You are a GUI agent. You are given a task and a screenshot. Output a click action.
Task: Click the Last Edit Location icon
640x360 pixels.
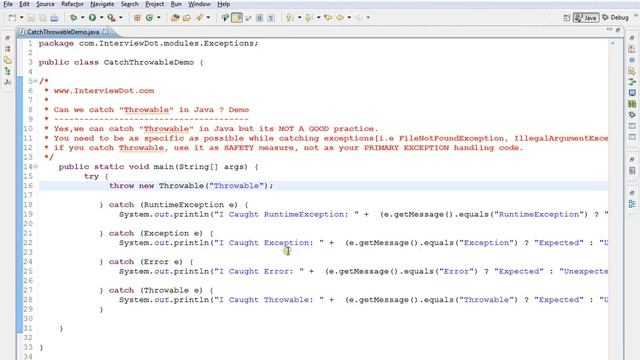(x=328, y=18)
